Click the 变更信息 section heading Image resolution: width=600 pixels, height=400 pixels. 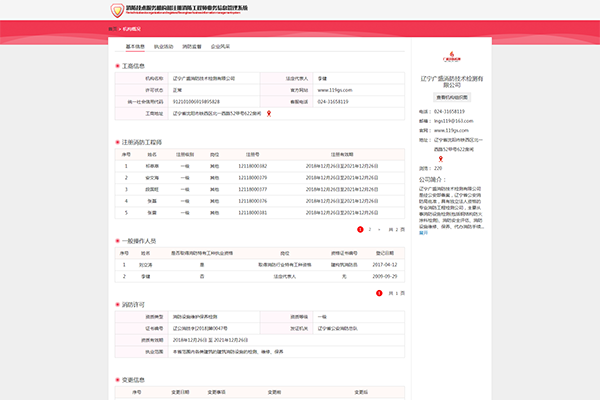133,380
